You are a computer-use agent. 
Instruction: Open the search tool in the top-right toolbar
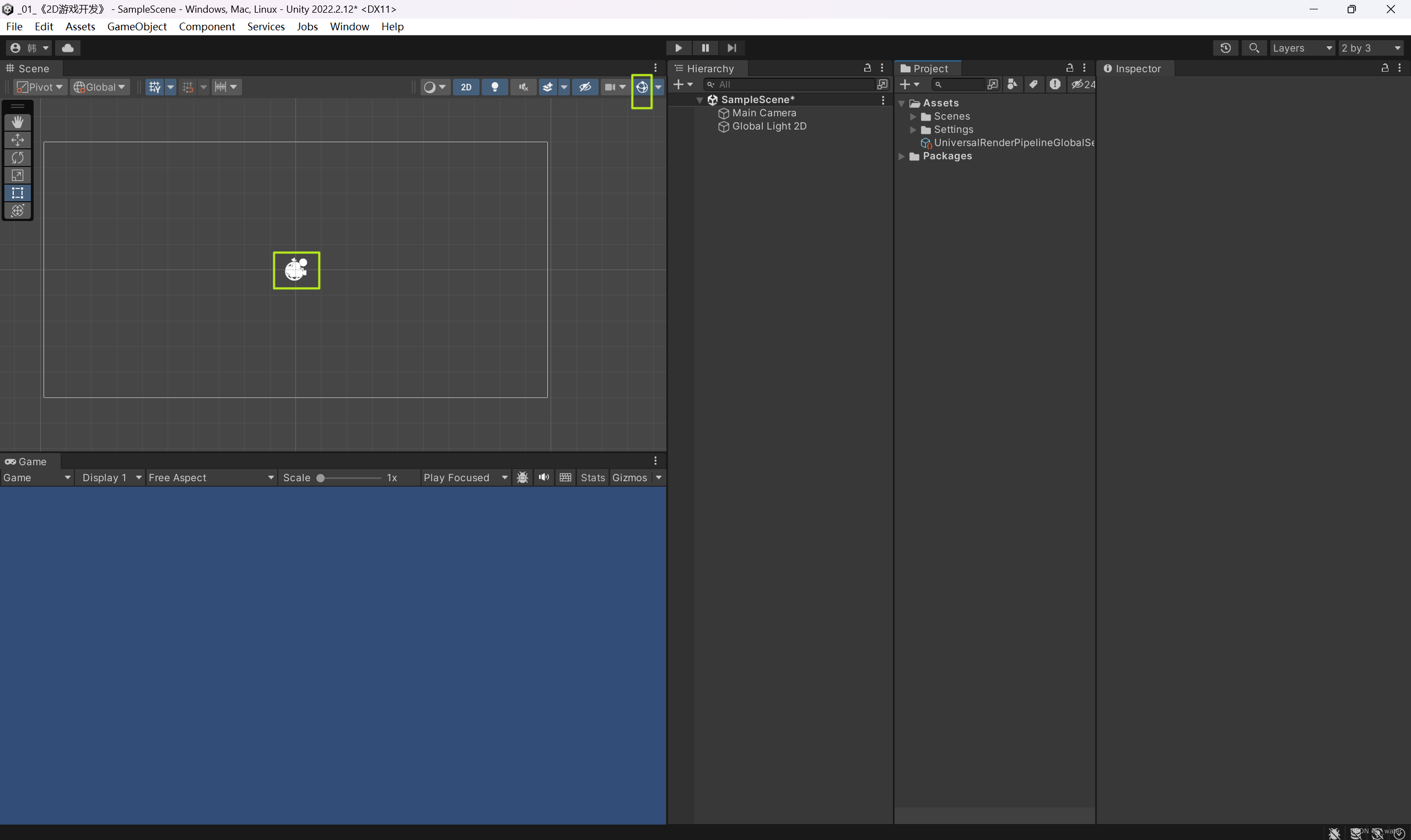(x=1253, y=47)
